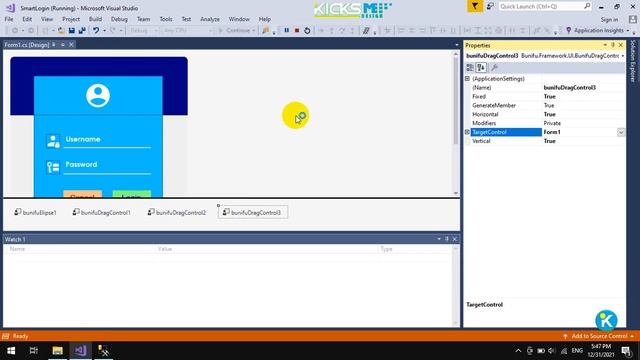Viewport: 640px width, 360px height.
Task: Open the Properties object selector dropdown
Action: click(623, 56)
